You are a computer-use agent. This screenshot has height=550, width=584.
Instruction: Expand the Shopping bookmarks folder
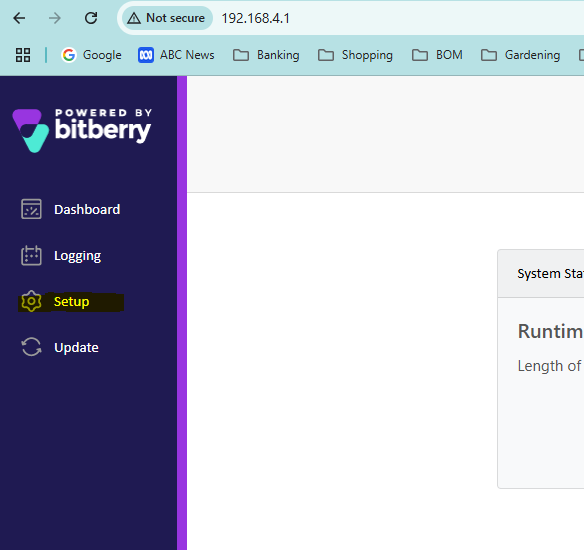[x=355, y=55]
